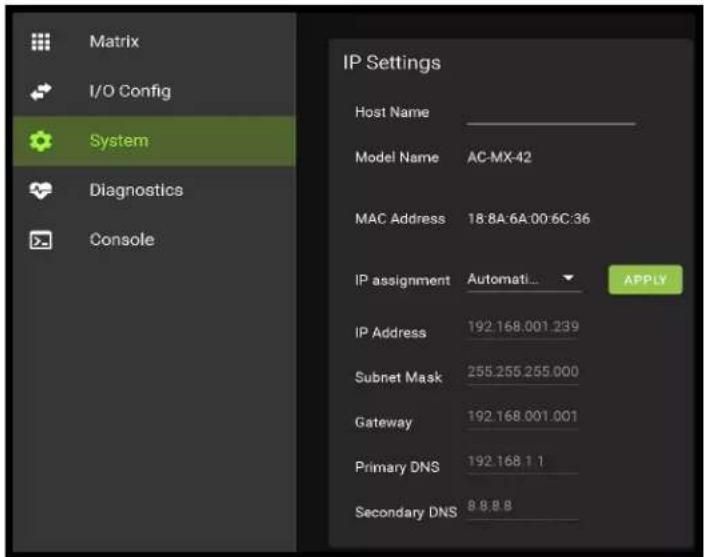The image size is (704, 557).
Task: Click the System gear icon
Action: click(40, 141)
